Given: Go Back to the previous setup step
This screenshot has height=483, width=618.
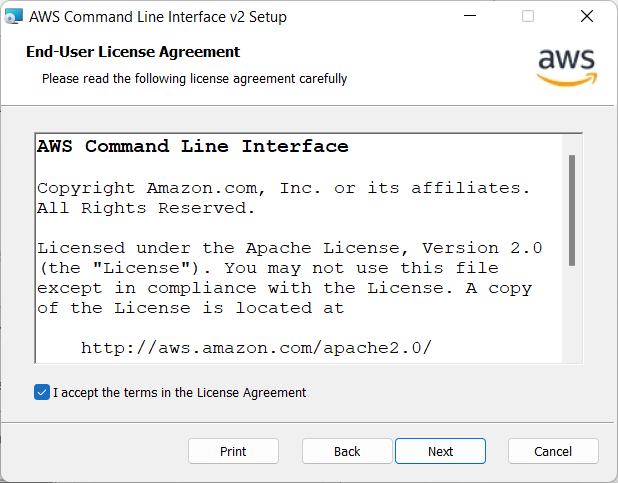Looking at the screenshot, I should point(347,451).
